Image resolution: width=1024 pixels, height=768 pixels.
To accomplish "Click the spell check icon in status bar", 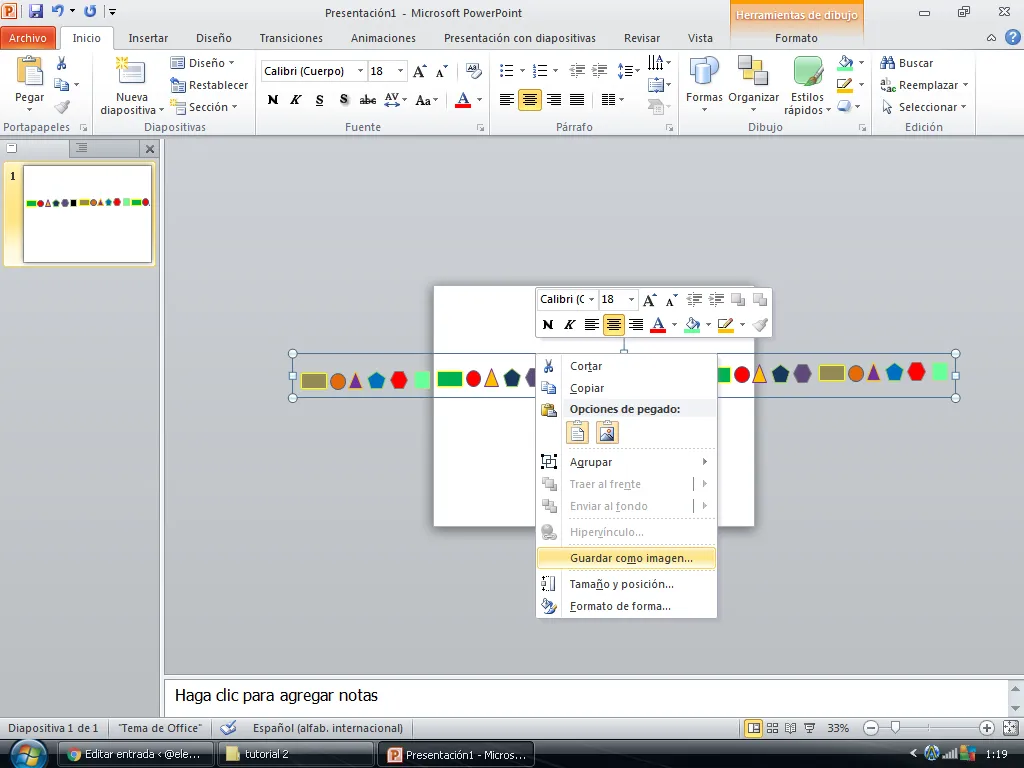I will coord(228,728).
